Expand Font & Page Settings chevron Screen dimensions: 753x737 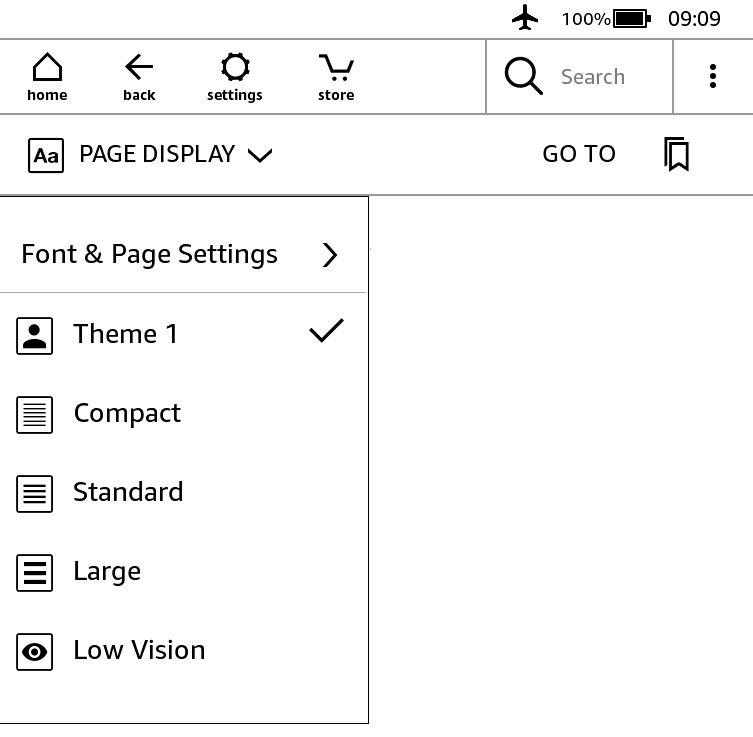[330, 255]
